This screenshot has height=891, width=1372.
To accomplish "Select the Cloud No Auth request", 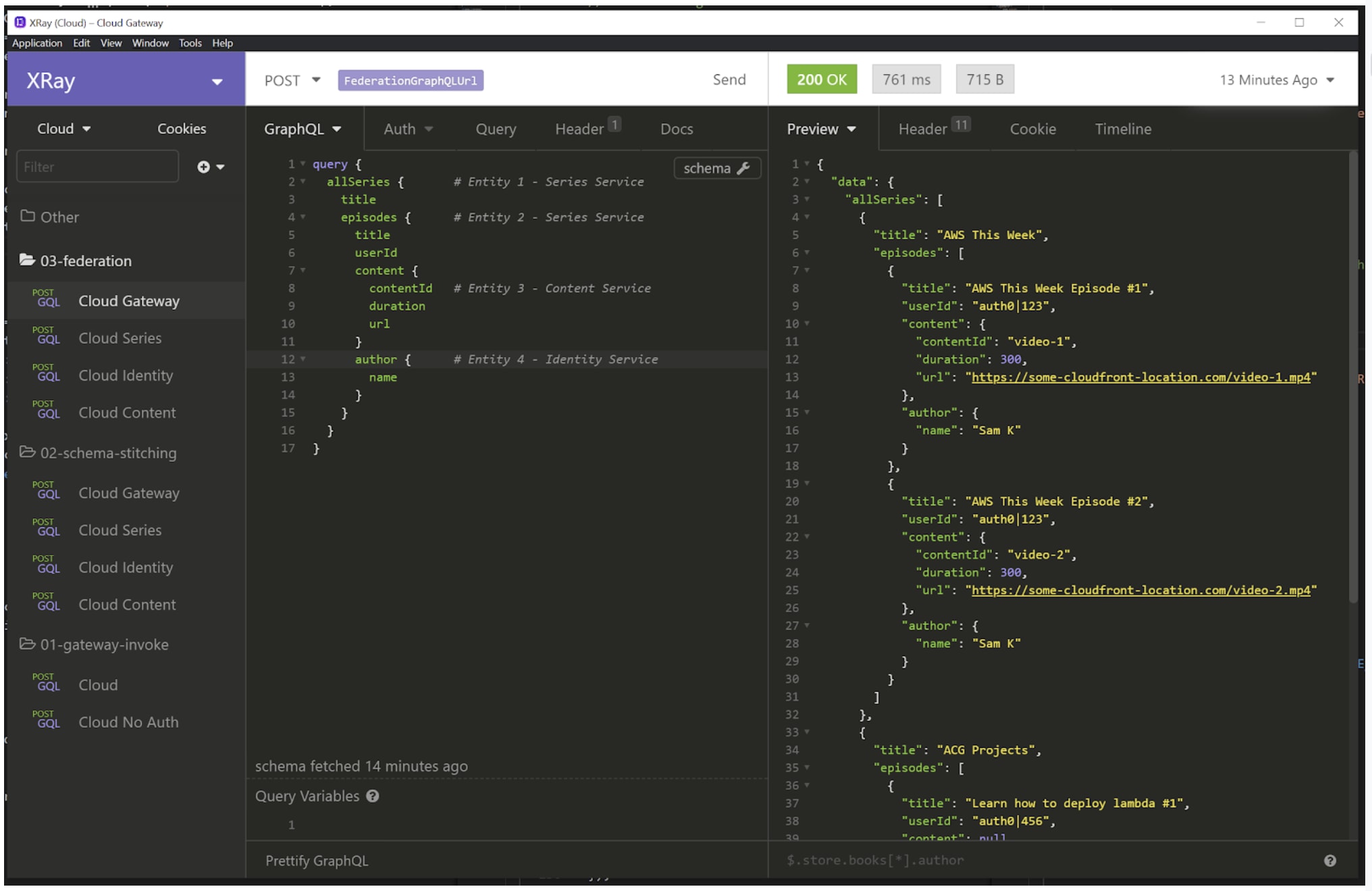I will (x=126, y=722).
